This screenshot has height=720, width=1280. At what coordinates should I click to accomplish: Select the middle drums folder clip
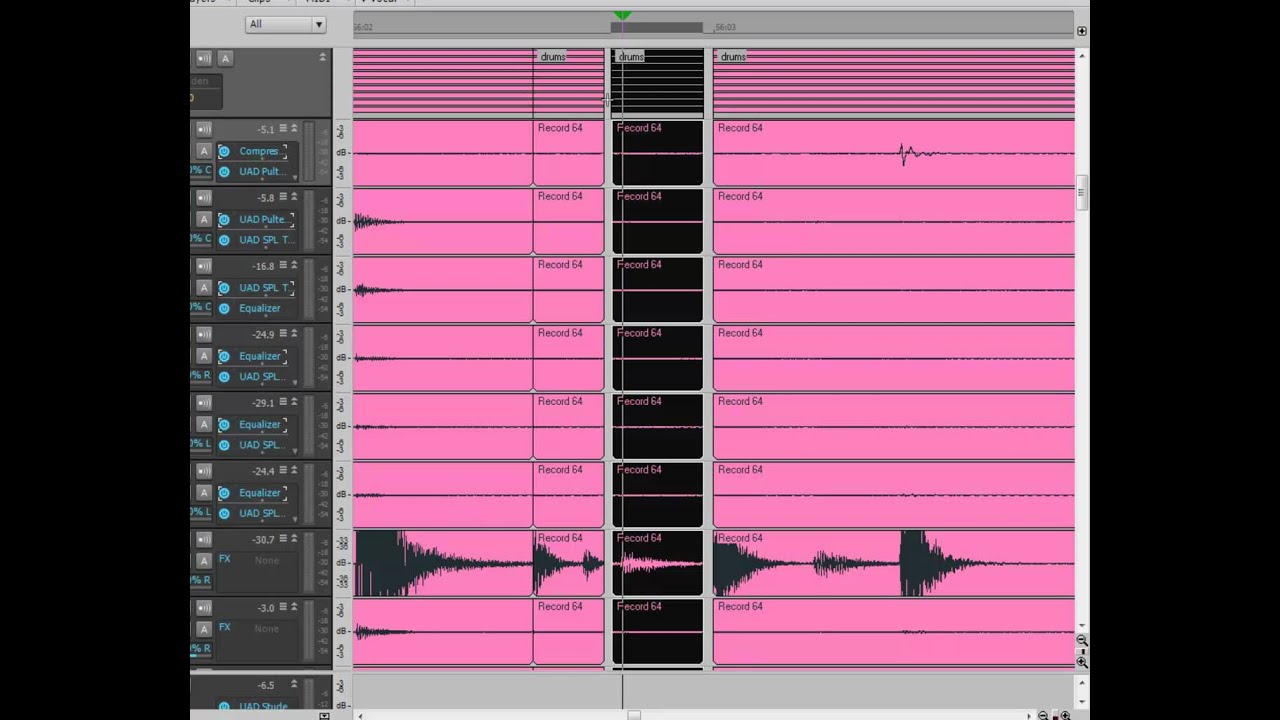(x=658, y=84)
